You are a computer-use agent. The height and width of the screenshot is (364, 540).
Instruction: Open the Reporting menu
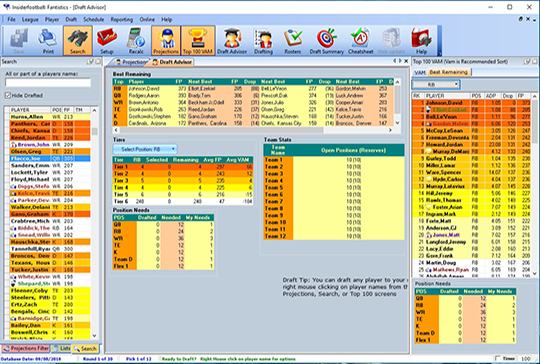[122, 19]
